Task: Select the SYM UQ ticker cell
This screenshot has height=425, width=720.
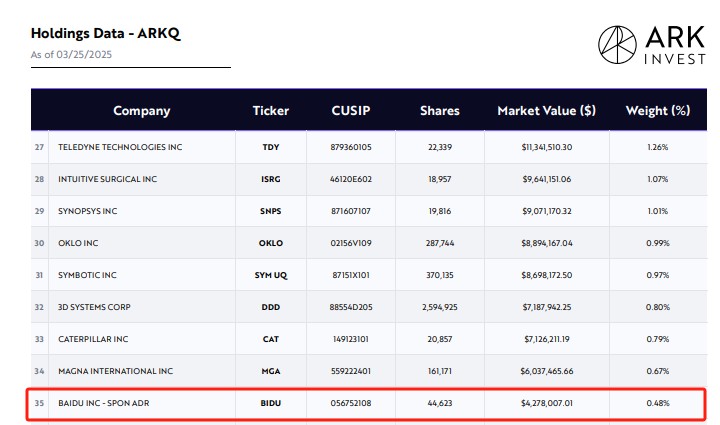Action: coord(270,275)
